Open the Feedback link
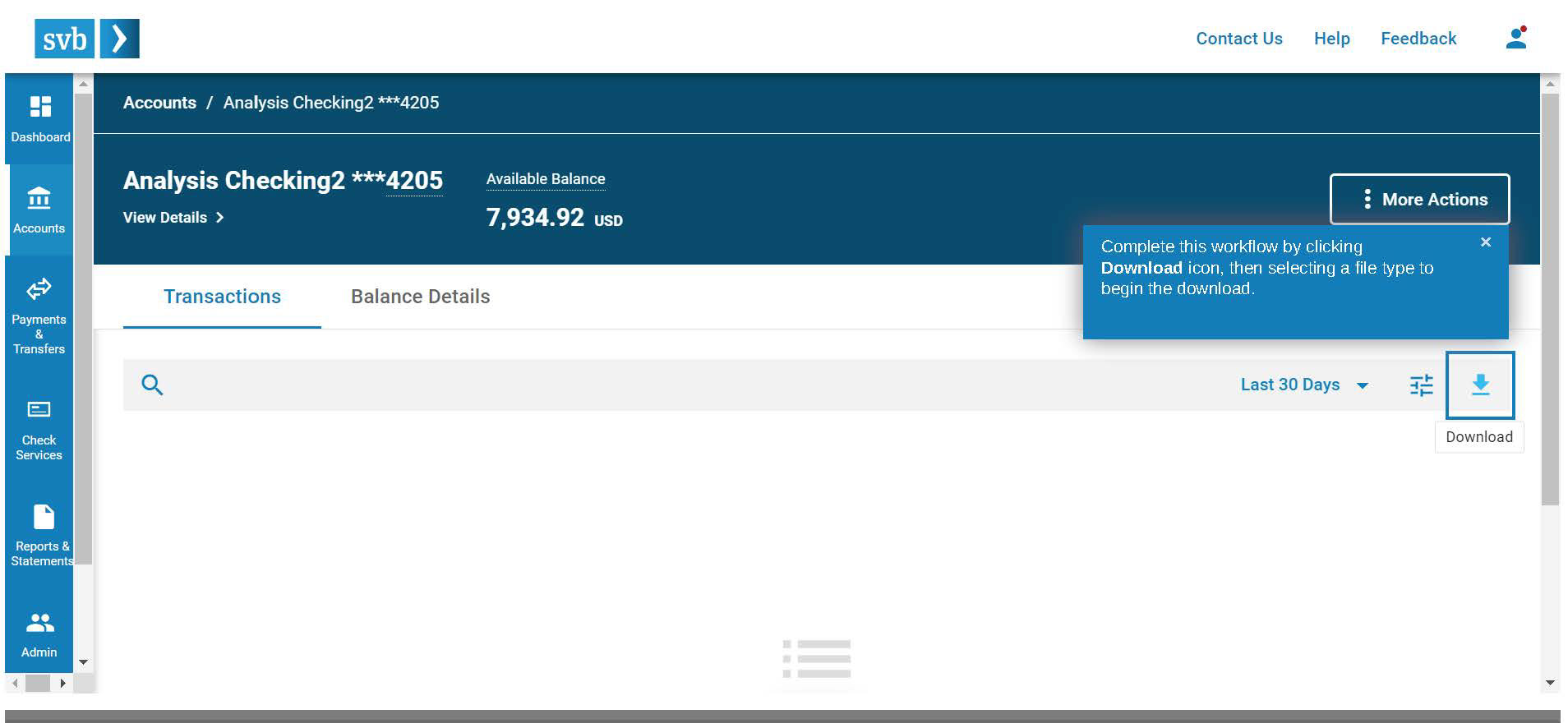The height and width of the screenshot is (728, 1568). (x=1418, y=39)
